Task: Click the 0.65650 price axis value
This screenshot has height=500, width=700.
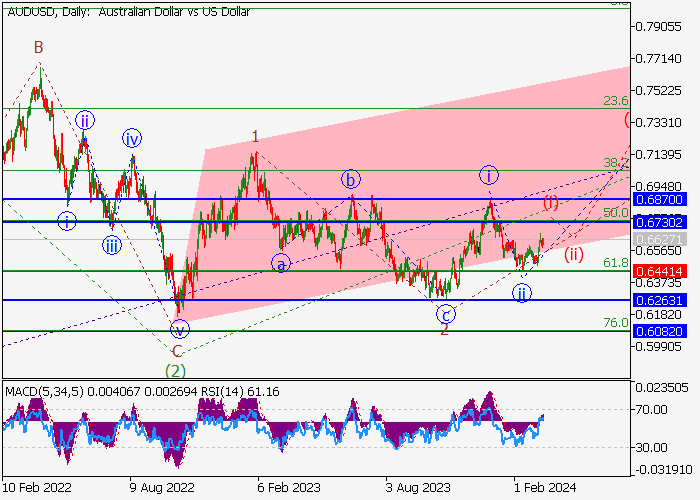Action: [658, 250]
